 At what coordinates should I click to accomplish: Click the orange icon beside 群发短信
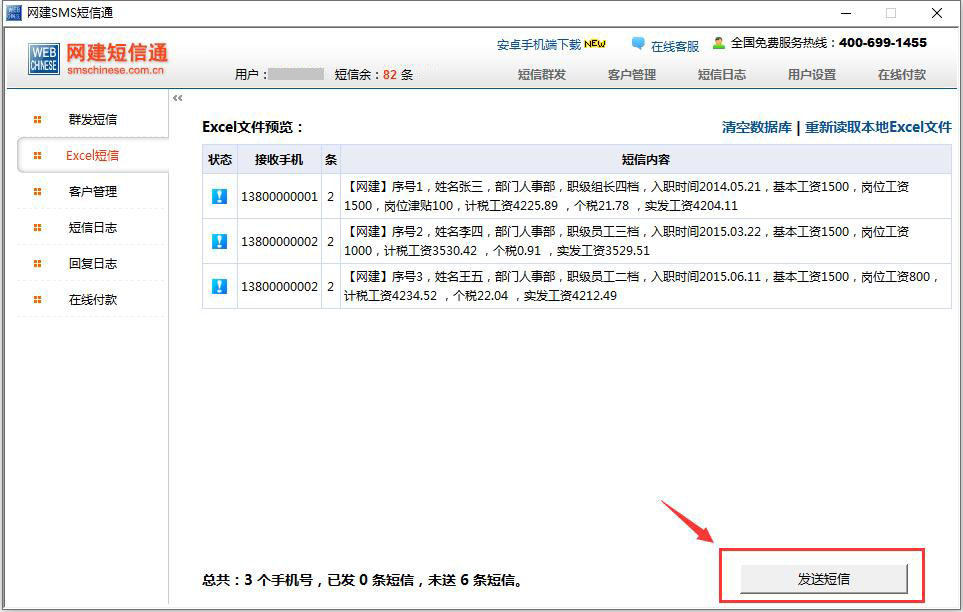(38, 120)
